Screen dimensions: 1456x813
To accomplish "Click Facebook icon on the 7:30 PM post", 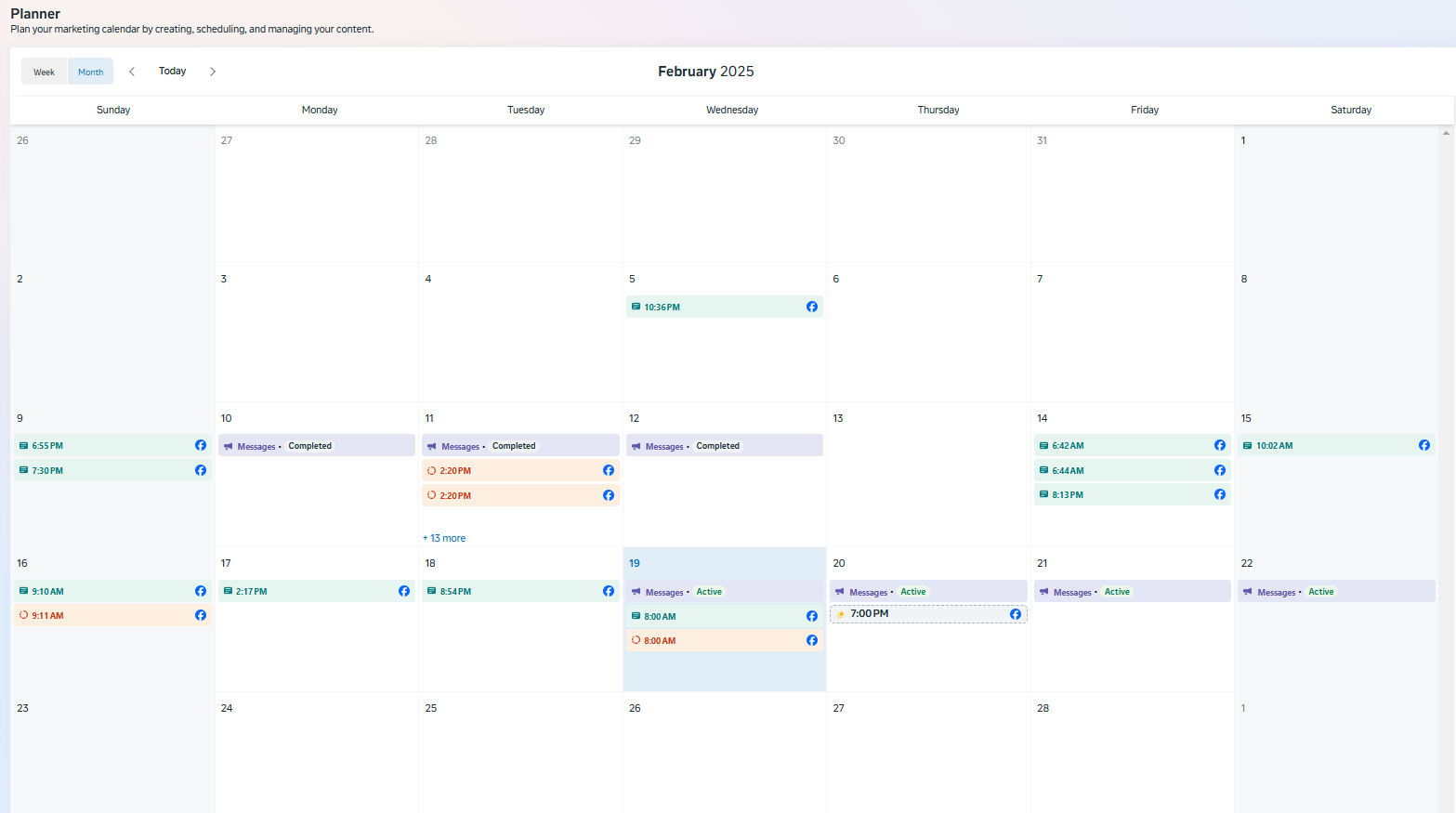I will click(201, 470).
